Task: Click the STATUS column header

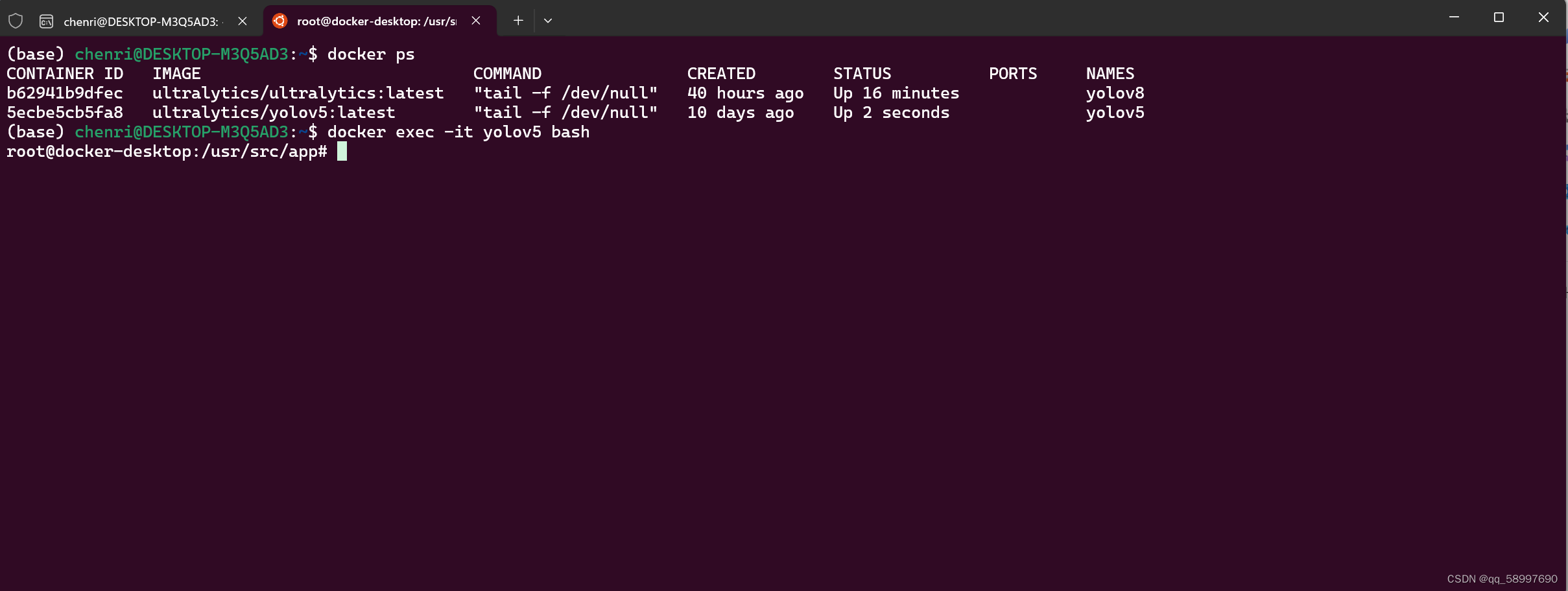Action: coord(862,74)
